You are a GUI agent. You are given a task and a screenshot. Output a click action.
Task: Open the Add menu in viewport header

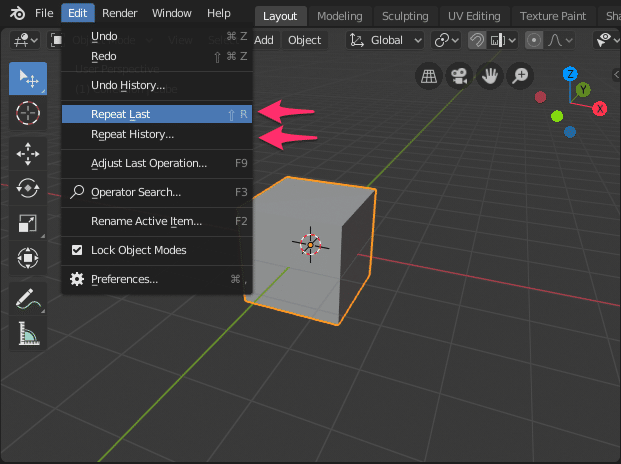point(264,40)
